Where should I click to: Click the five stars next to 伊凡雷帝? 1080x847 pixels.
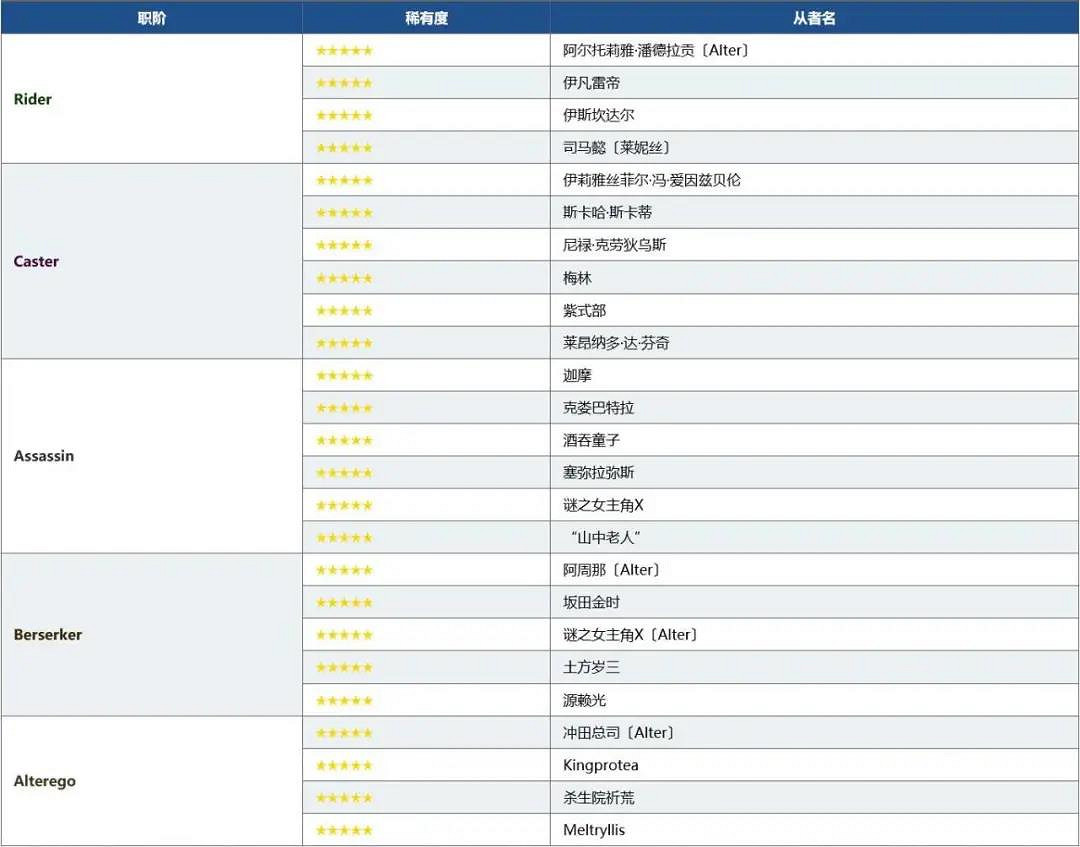pyautogui.click(x=344, y=83)
